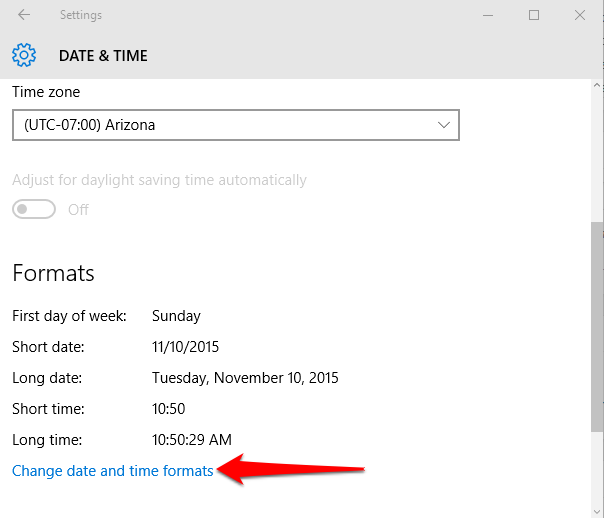Click the 11/10/2015 short date value
The height and width of the screenshot is (518, 604).
[x=185, y=347]
